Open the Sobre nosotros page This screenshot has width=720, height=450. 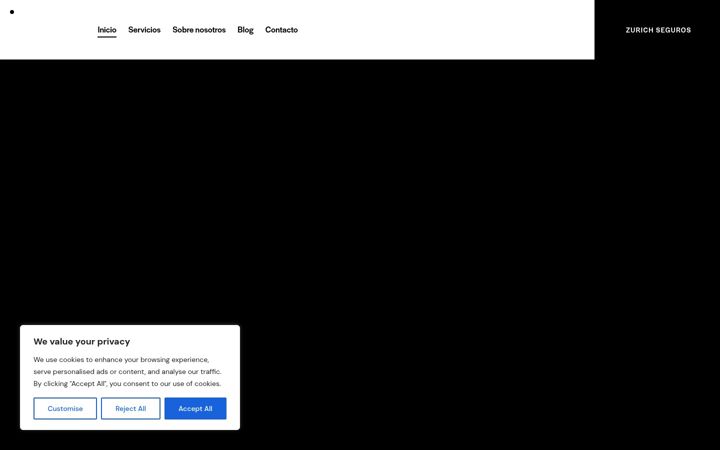[x=199, y=30]
